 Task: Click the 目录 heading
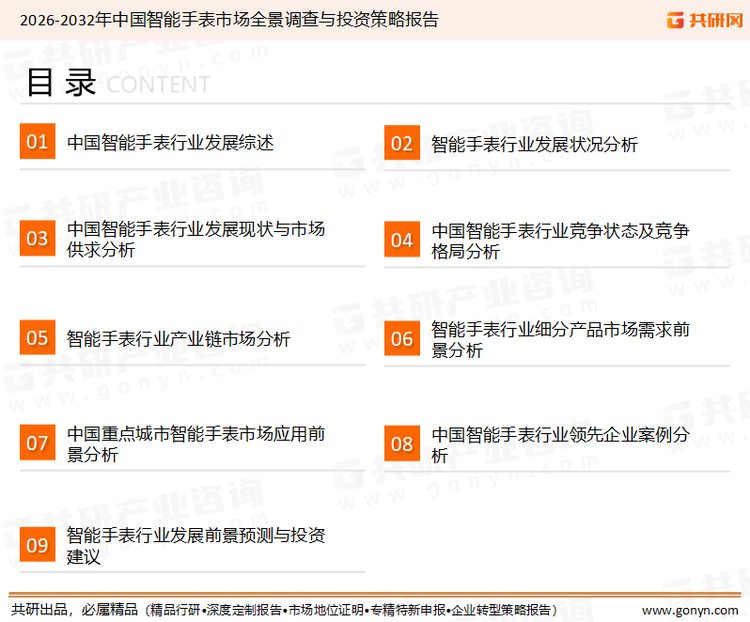[x=61, y=82]
